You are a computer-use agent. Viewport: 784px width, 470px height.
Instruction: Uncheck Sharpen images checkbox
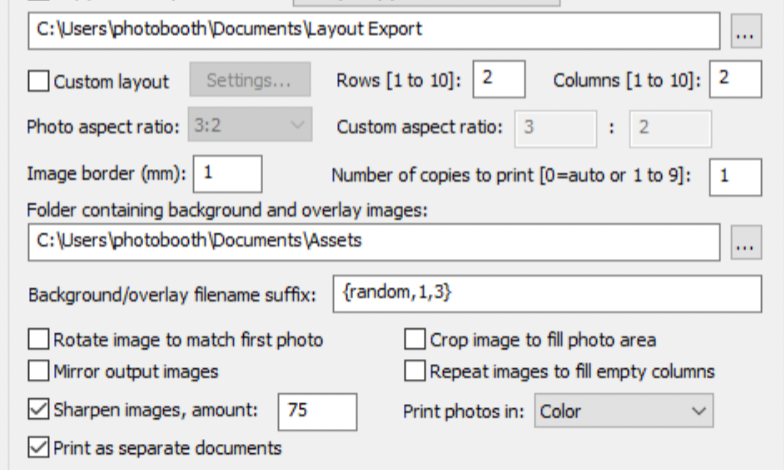pyautogui.click(x=39, y=408)
